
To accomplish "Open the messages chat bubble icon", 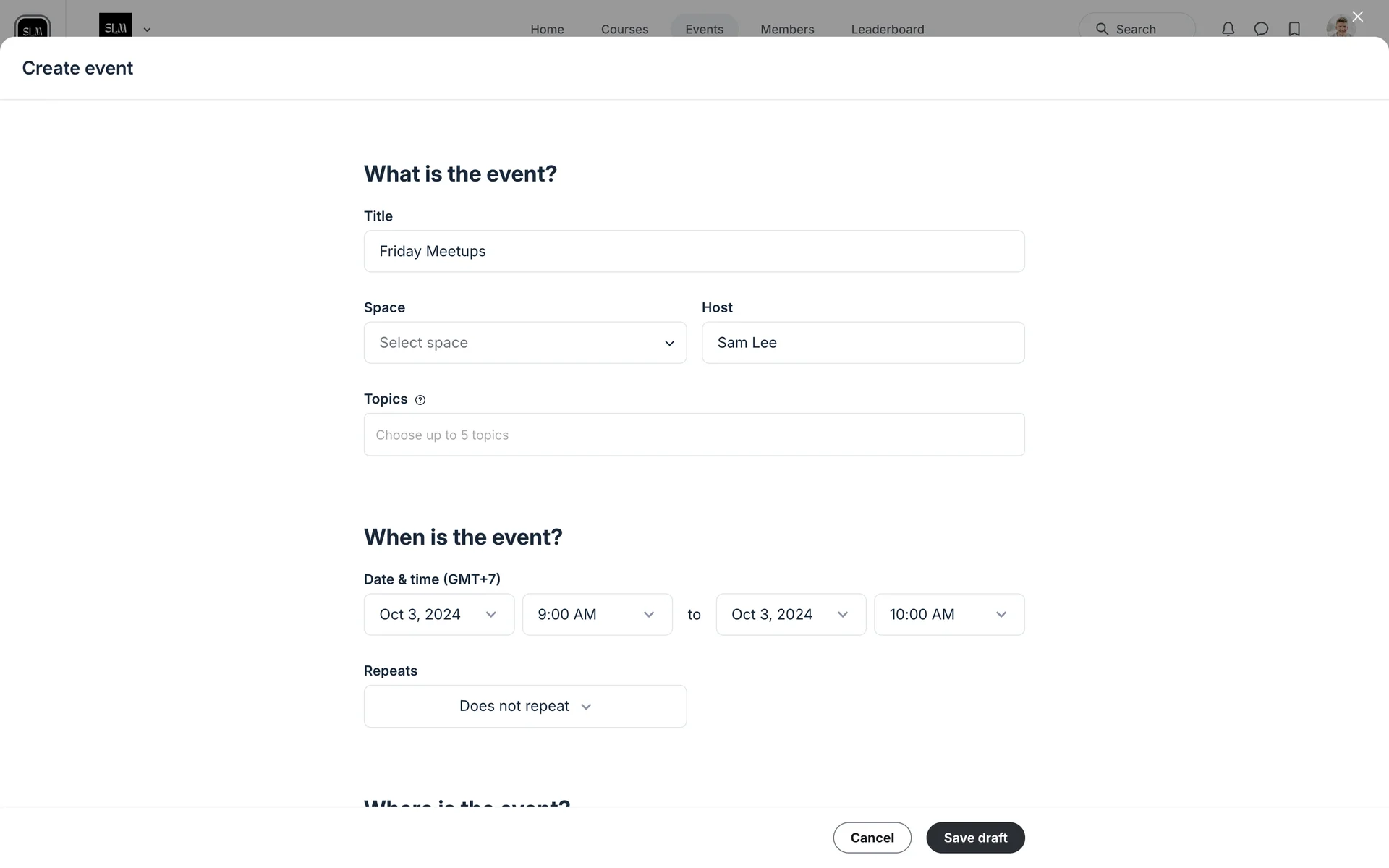I will click(1261, 29).
